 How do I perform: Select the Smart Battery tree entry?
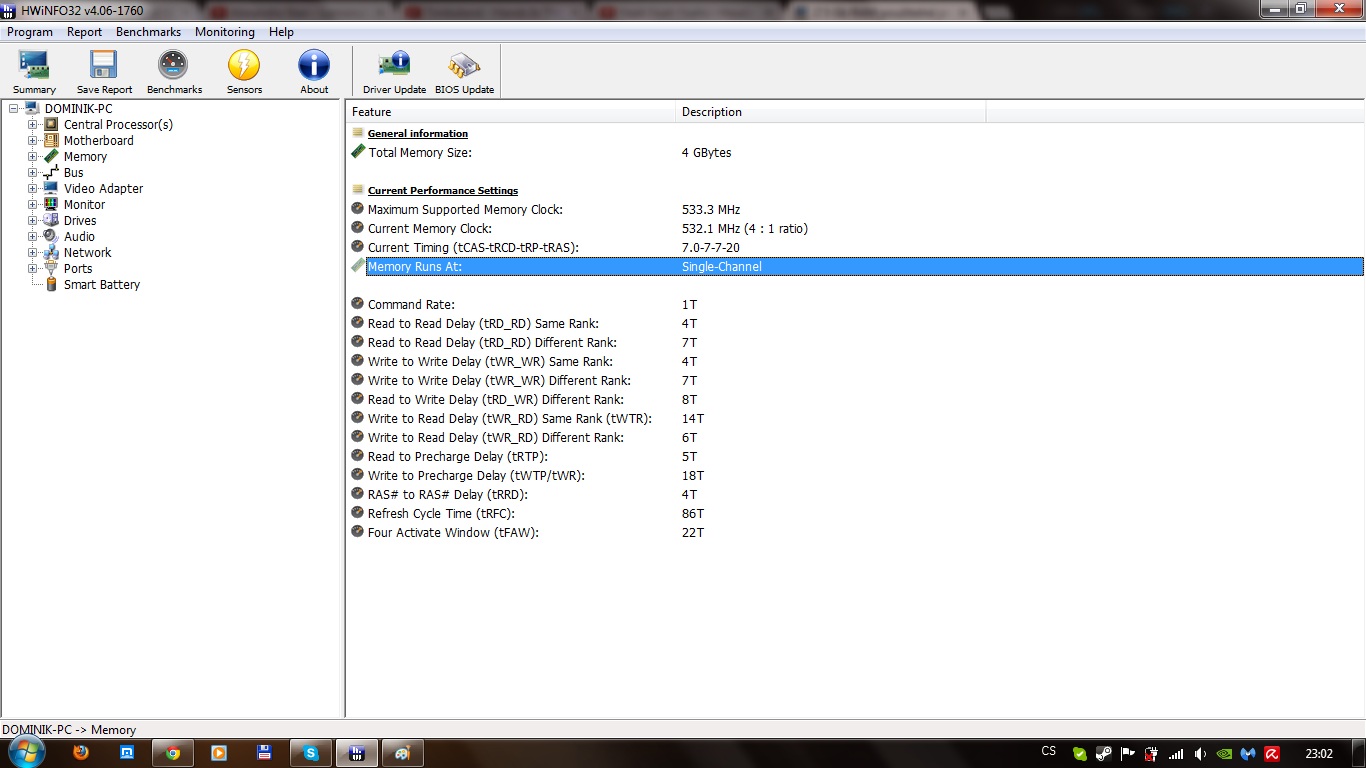[x=101, y=284]
